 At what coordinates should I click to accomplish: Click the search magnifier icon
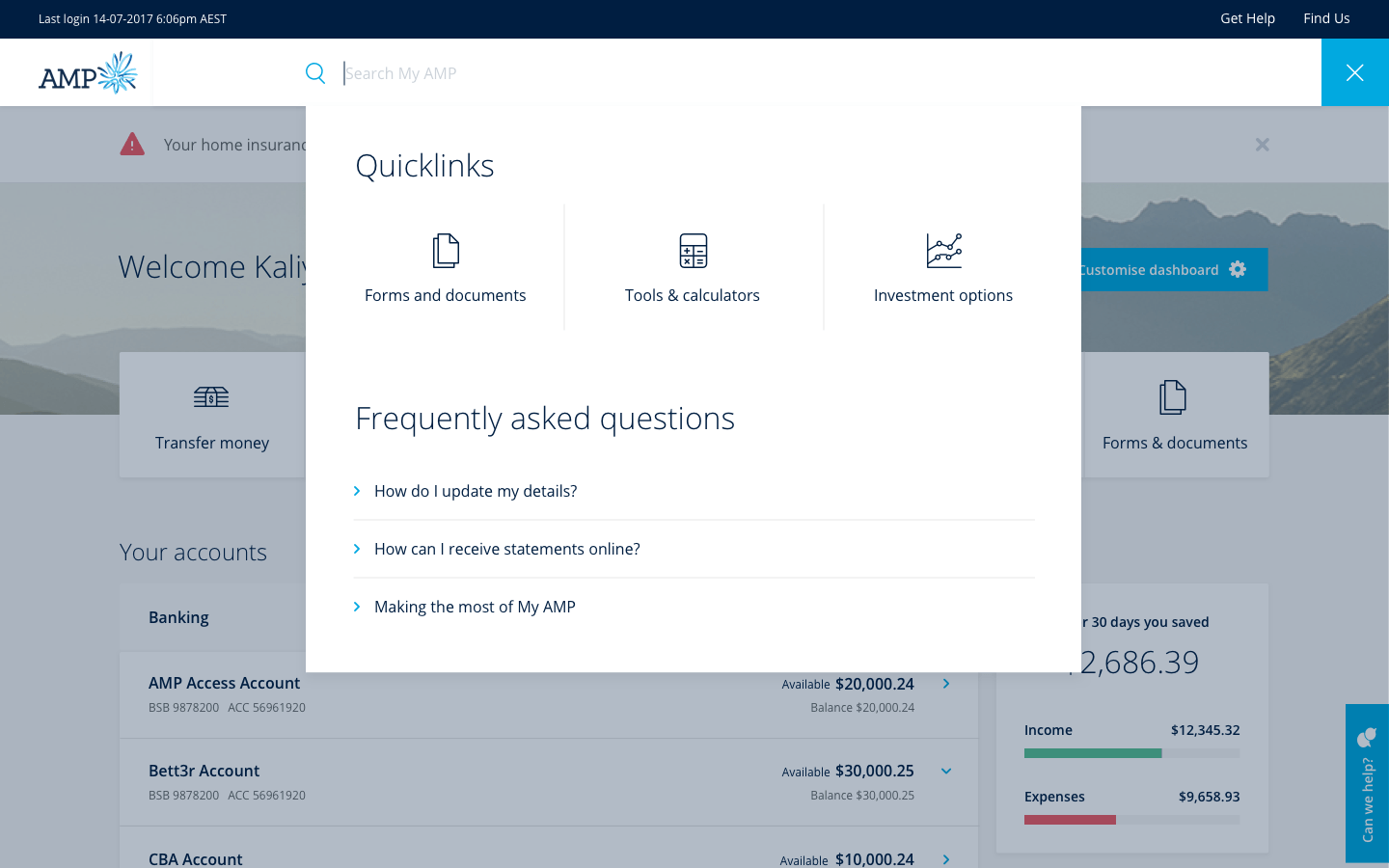click(315, 73)
